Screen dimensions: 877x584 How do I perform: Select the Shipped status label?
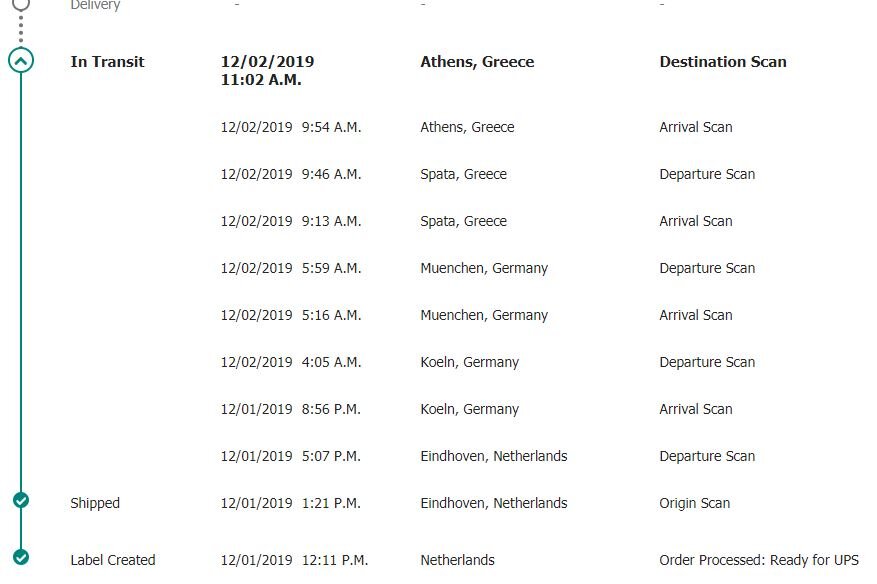point(95,503)
